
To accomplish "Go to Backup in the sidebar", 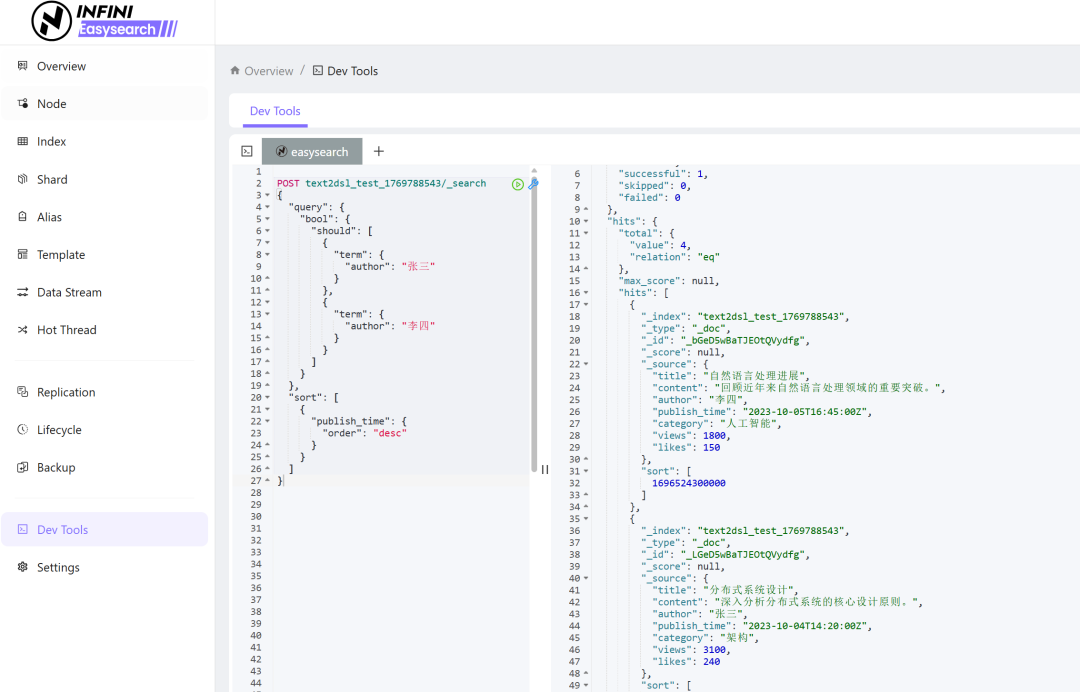I will (56, 468).
